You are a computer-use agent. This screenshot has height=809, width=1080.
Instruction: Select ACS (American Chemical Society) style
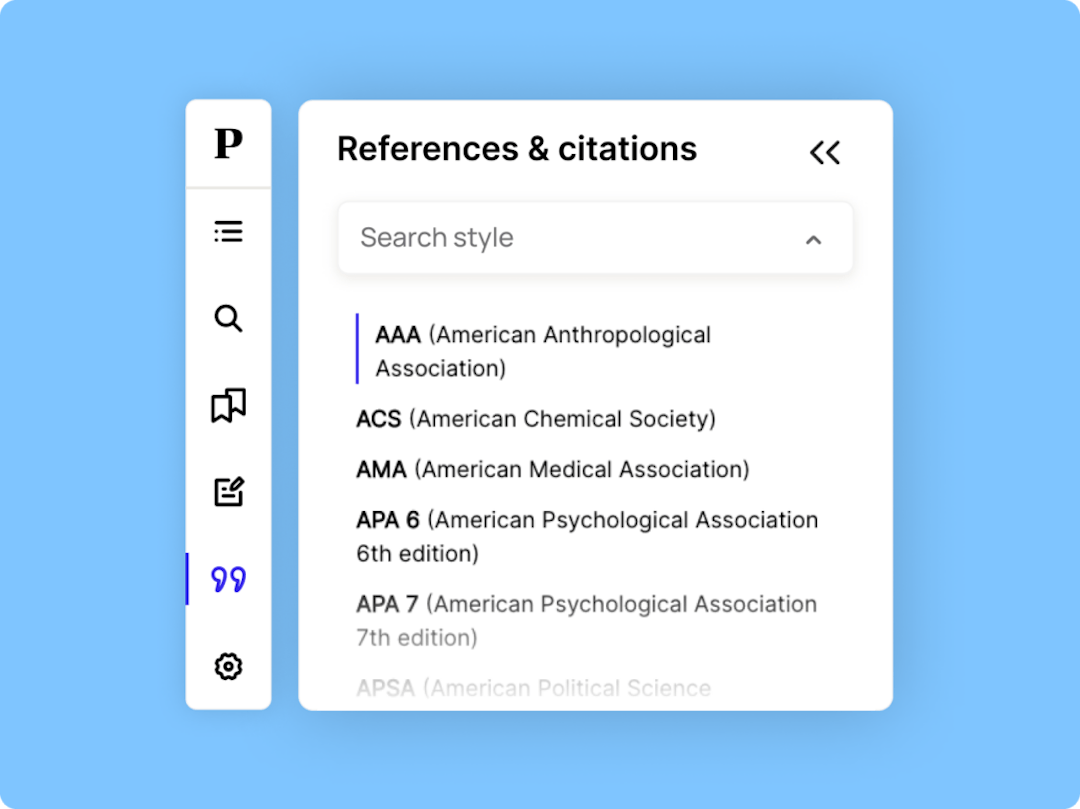536,419
